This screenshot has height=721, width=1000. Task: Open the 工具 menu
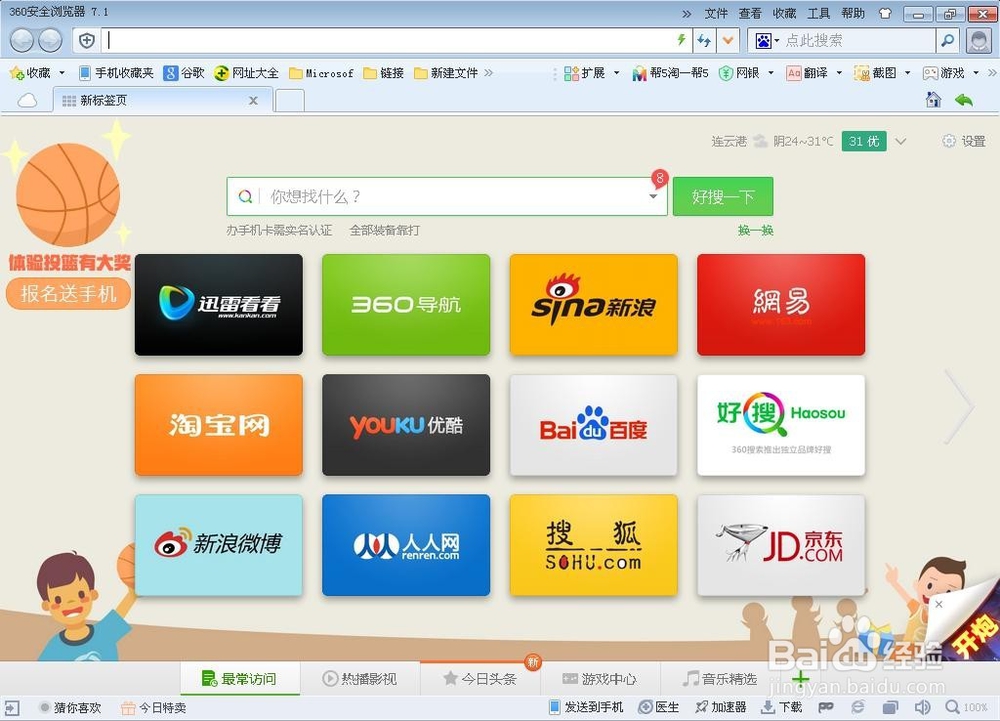tap(818, 13)
